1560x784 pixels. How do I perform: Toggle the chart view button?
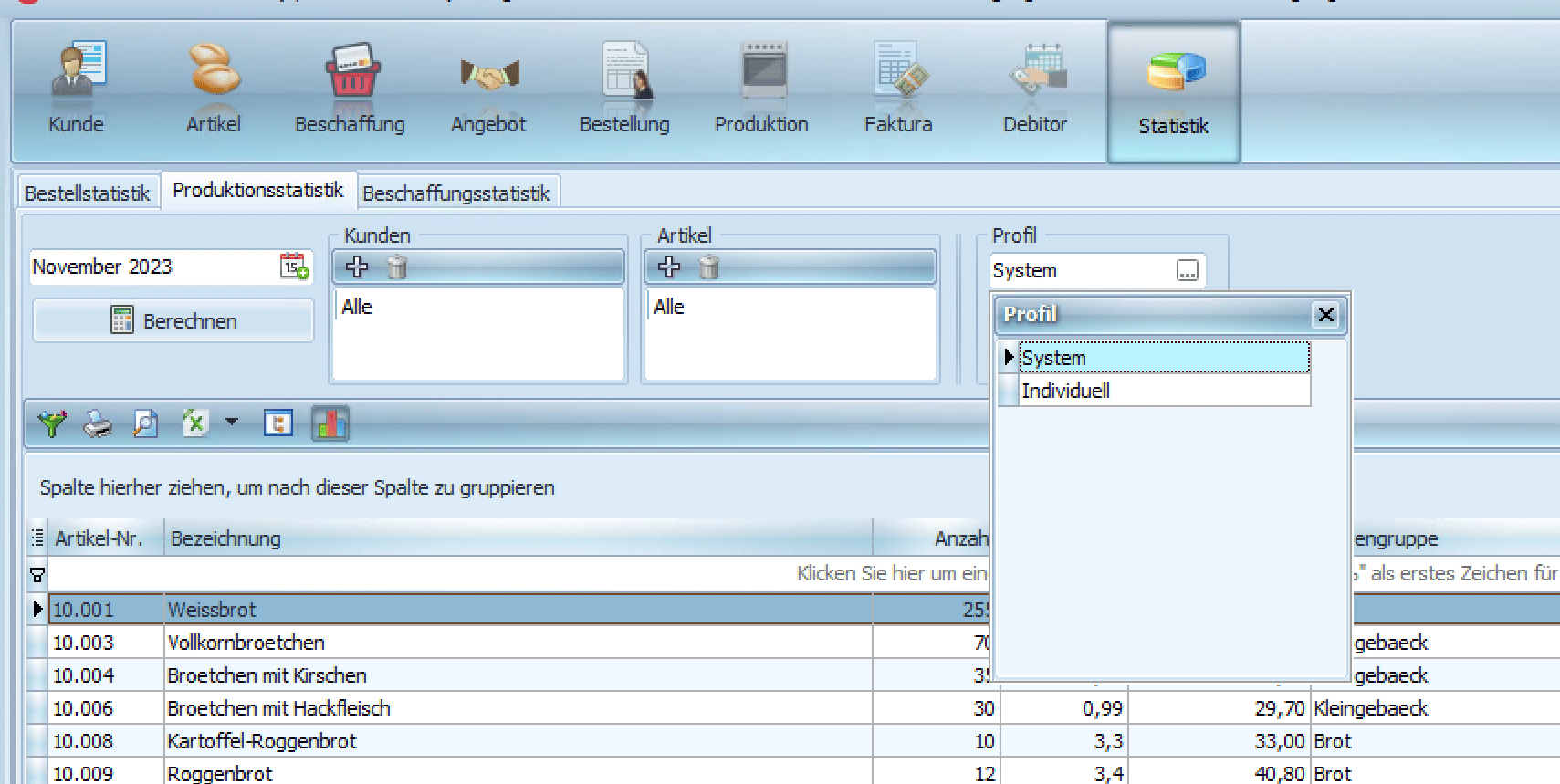click(x=330, y=423)
